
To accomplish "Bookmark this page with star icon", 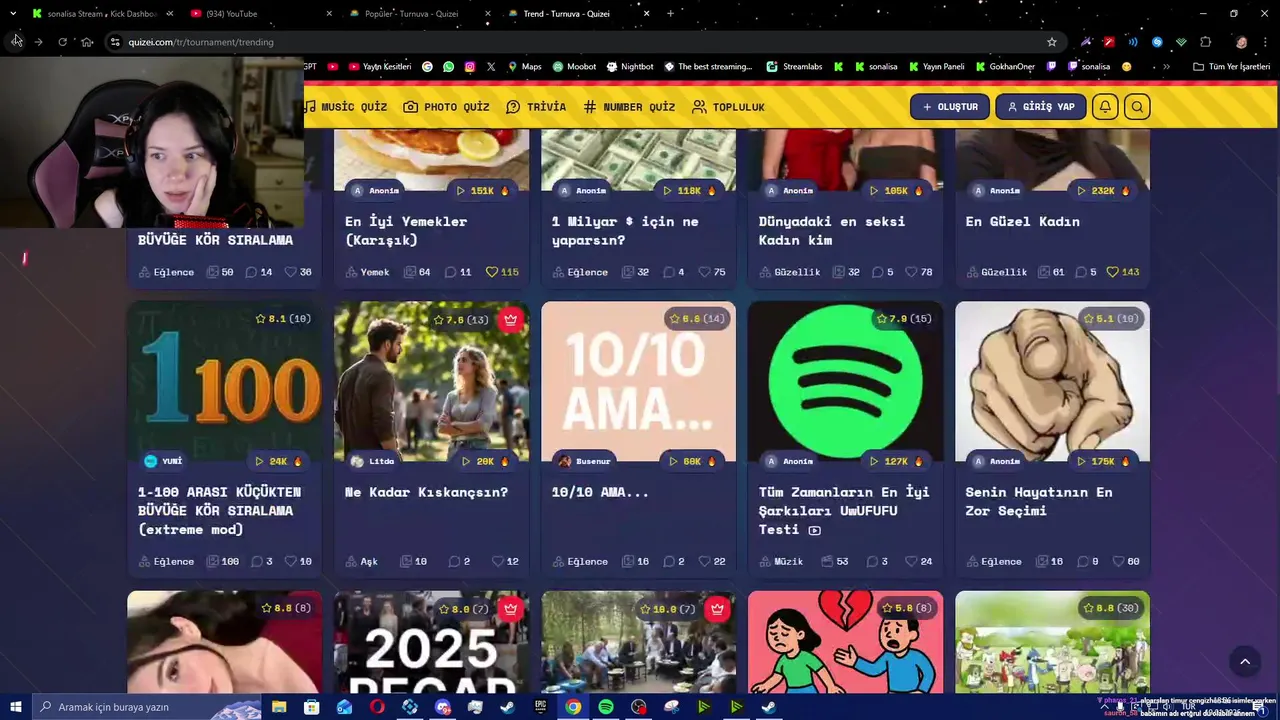I will pos(1052,42).
